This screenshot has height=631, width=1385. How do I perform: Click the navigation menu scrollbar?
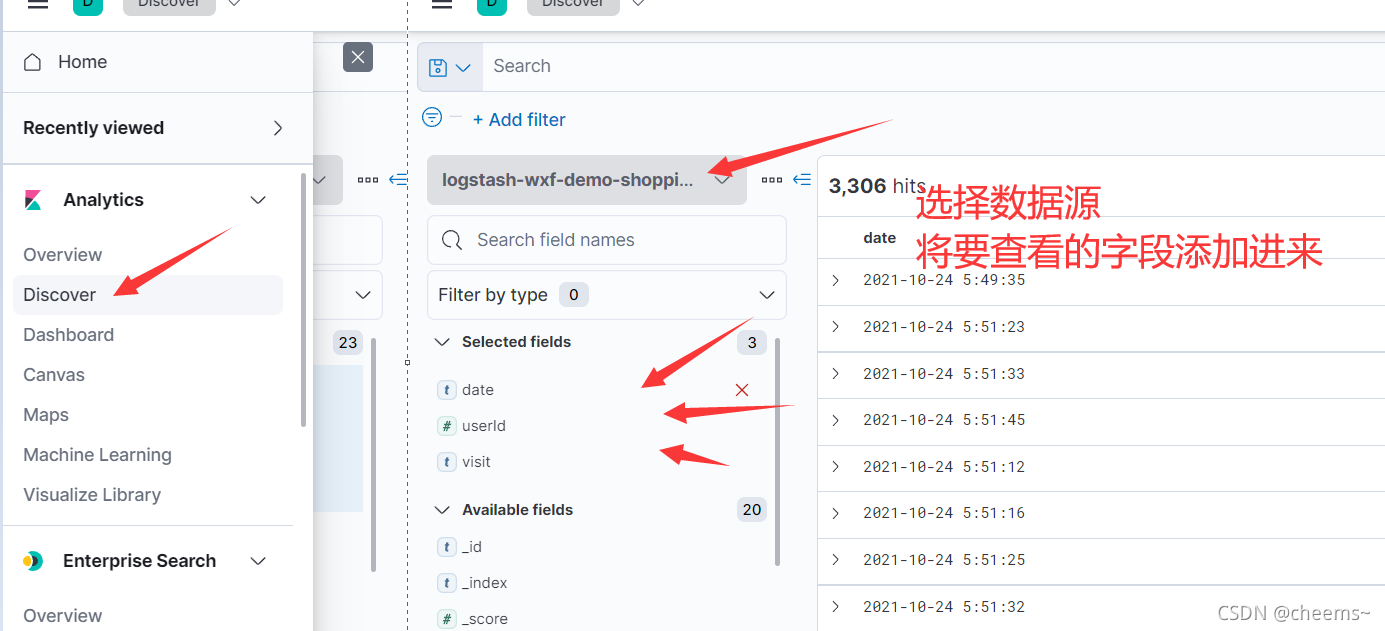[x=303, y=300]
